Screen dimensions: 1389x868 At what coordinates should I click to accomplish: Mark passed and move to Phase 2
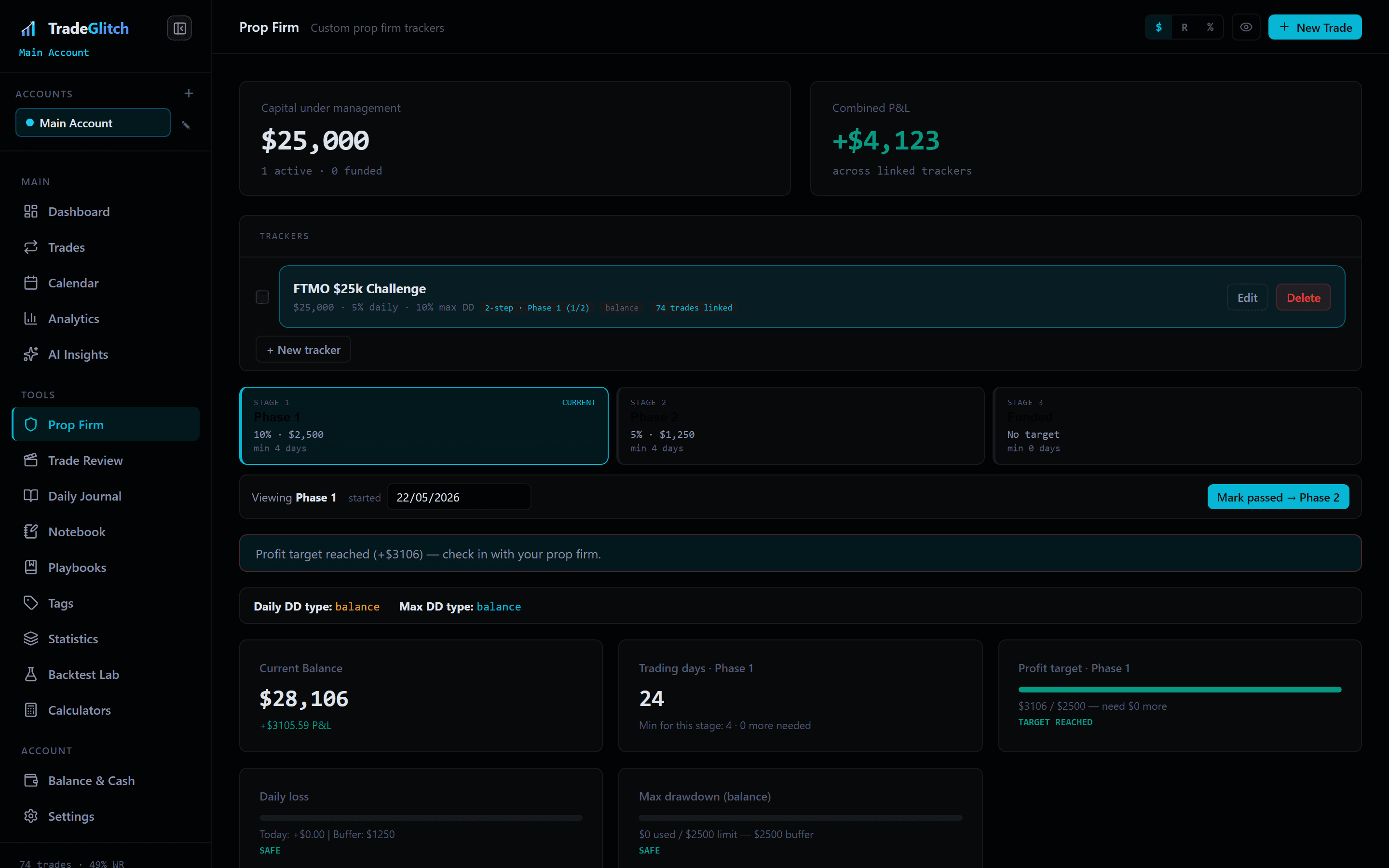1278,497
